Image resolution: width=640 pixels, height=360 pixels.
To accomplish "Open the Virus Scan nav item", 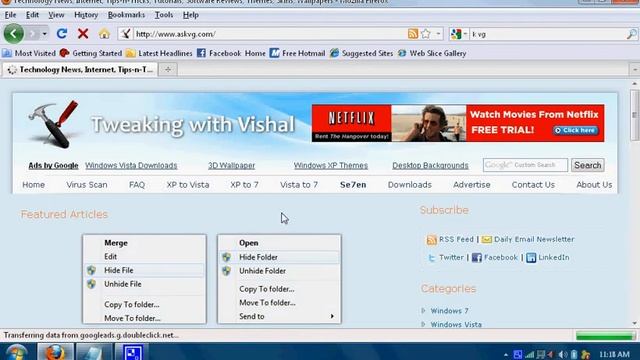I will [87, 185].
